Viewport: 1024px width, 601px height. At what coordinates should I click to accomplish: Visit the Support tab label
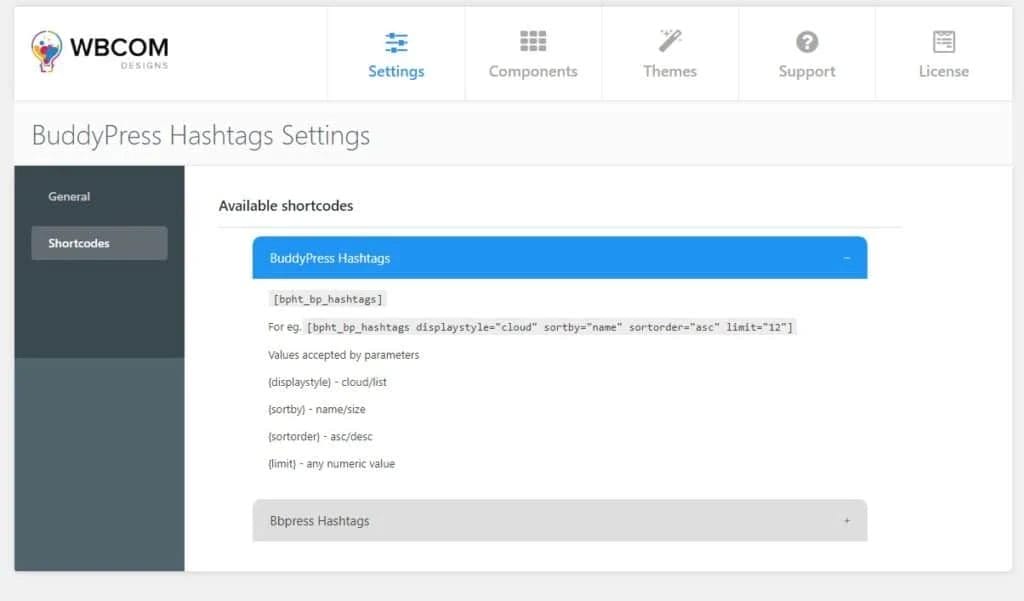(806, 72)
